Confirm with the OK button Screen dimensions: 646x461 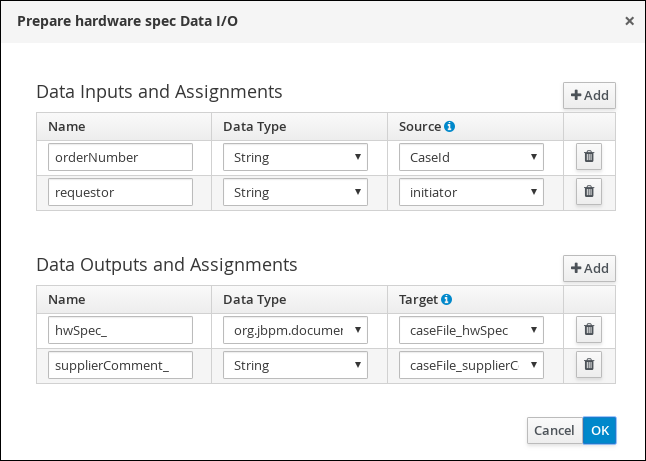point(599,430)
